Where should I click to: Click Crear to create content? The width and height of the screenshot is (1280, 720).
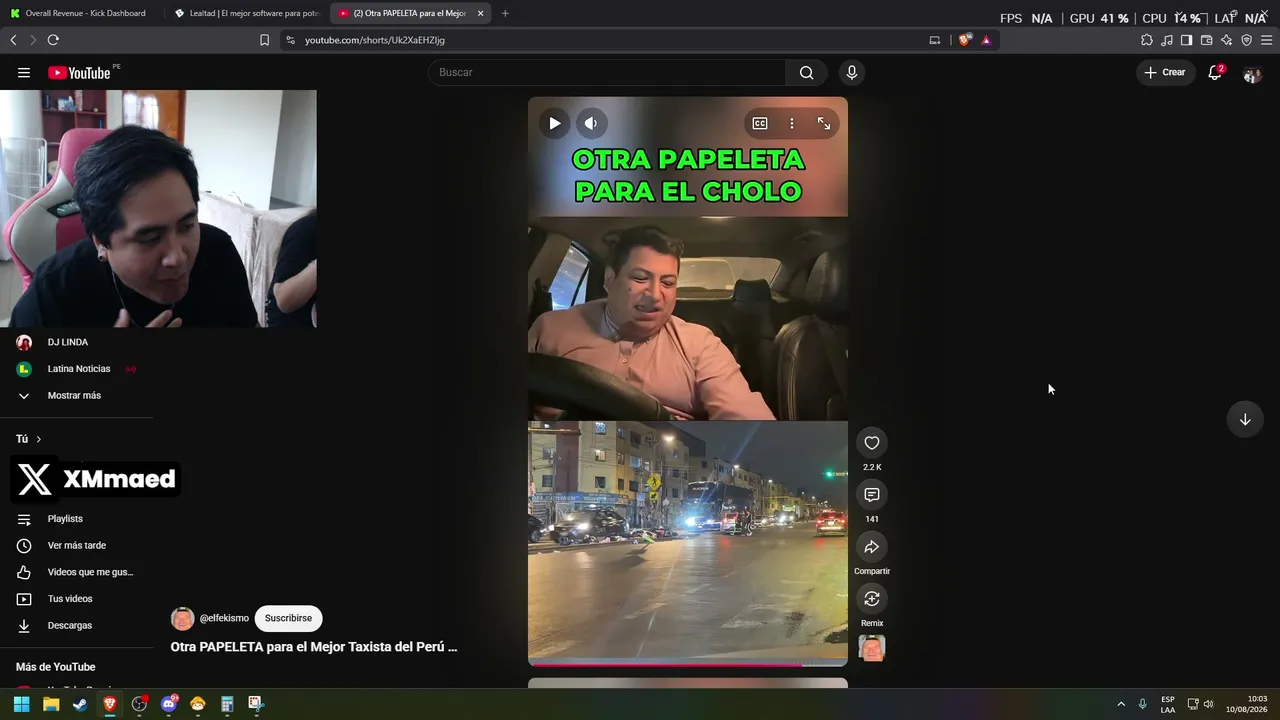pos(1165,72)
